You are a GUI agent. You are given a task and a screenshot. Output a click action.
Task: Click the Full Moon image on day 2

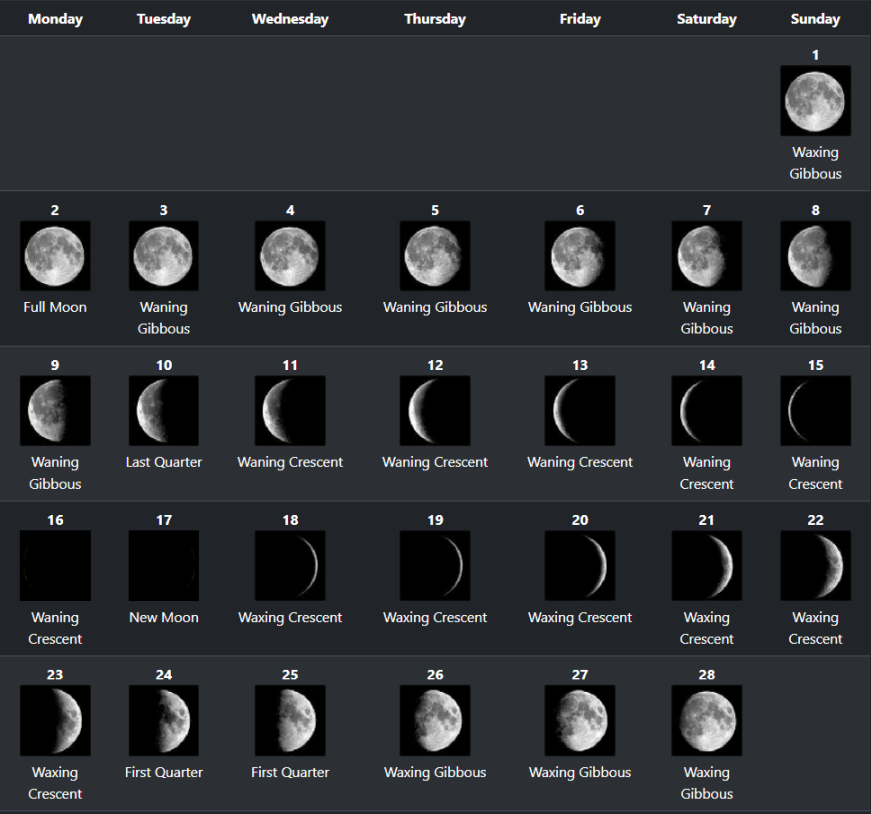(x=55, y=256)
